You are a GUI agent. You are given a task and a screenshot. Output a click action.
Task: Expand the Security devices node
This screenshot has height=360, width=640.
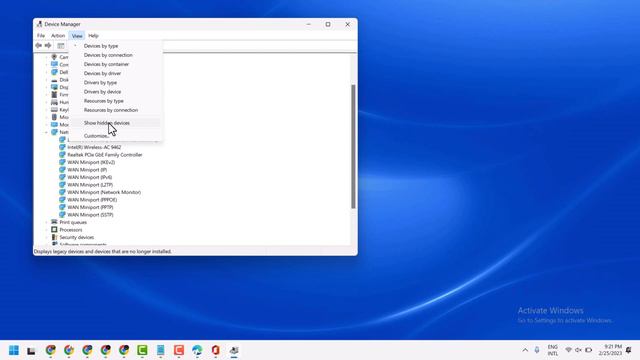[x=47, y=237]
